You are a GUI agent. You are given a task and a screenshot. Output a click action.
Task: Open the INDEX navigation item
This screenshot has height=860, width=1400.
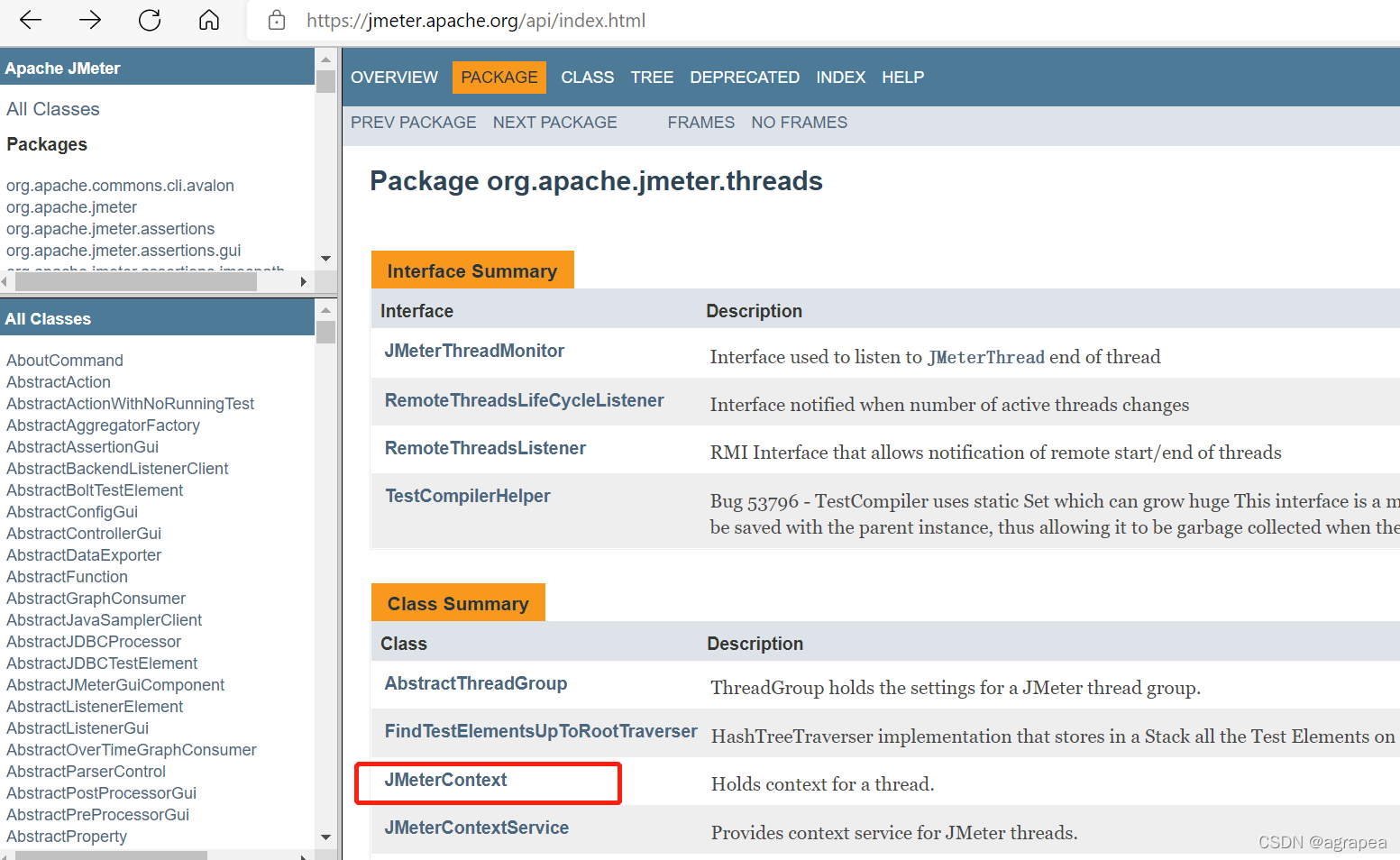pos(840,78)
